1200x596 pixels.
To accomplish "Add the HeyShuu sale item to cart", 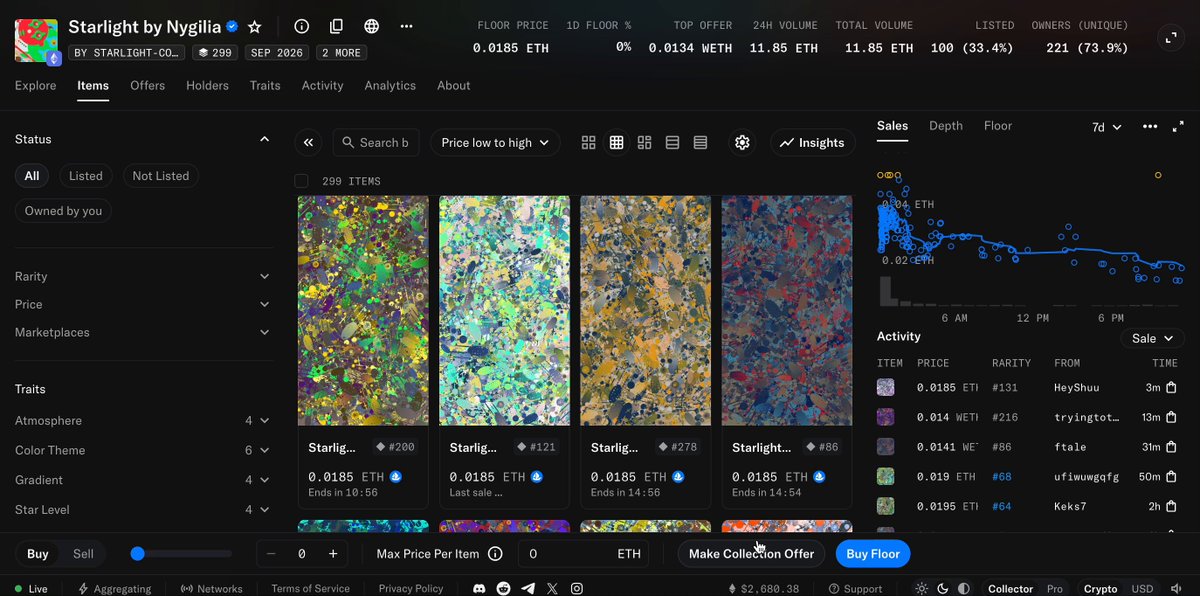I will point(1171,388).
